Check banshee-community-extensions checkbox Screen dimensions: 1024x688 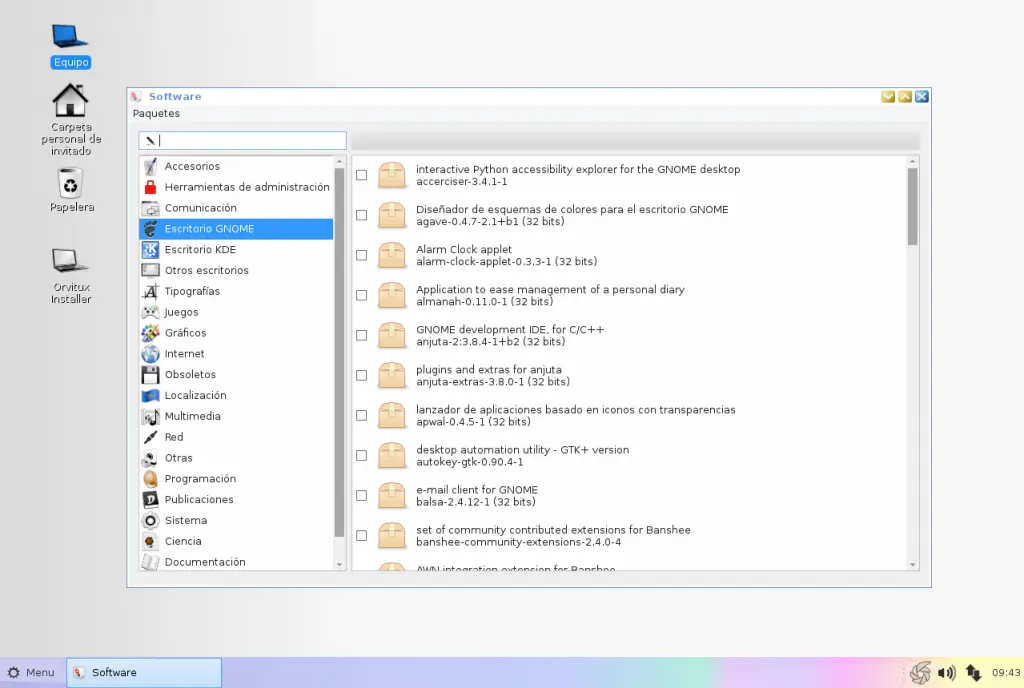coord(361,535)
